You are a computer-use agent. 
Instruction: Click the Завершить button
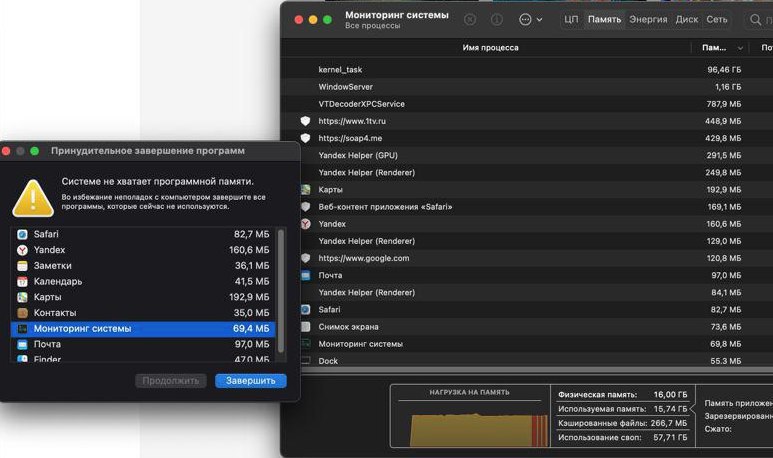click(x=250, y=381)
